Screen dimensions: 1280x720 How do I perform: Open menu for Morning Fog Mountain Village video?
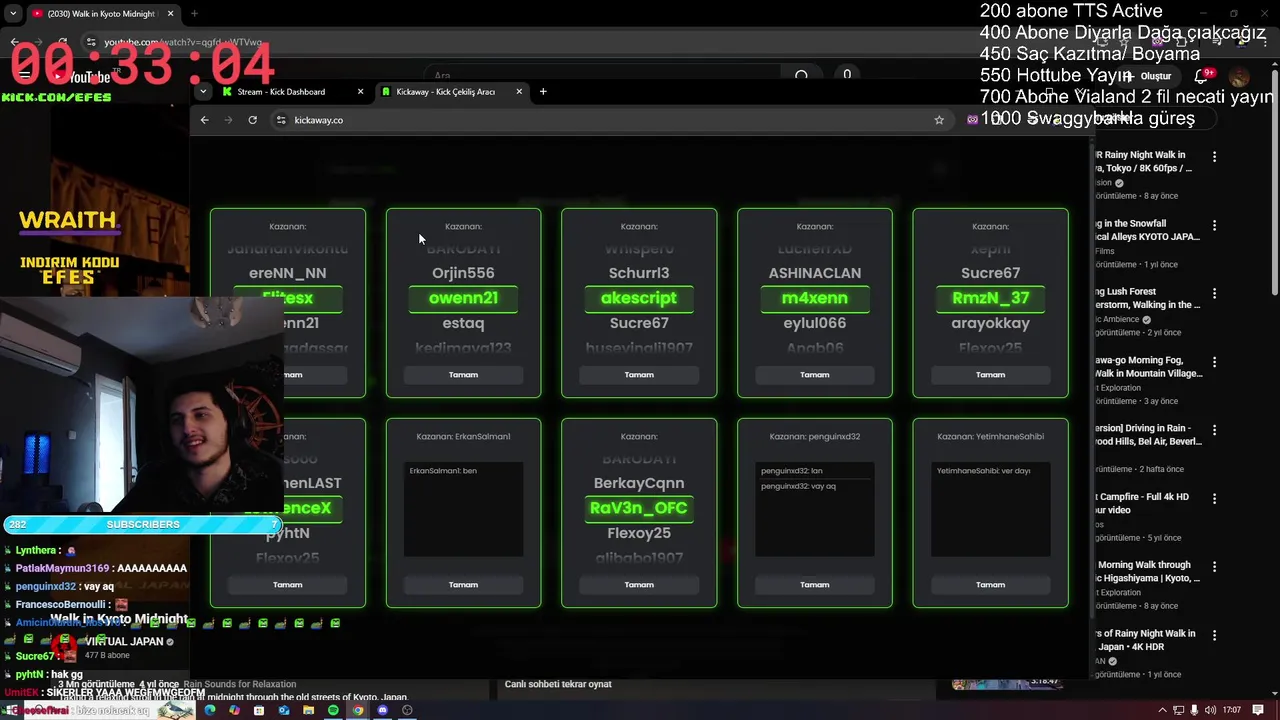(1214, 362)
